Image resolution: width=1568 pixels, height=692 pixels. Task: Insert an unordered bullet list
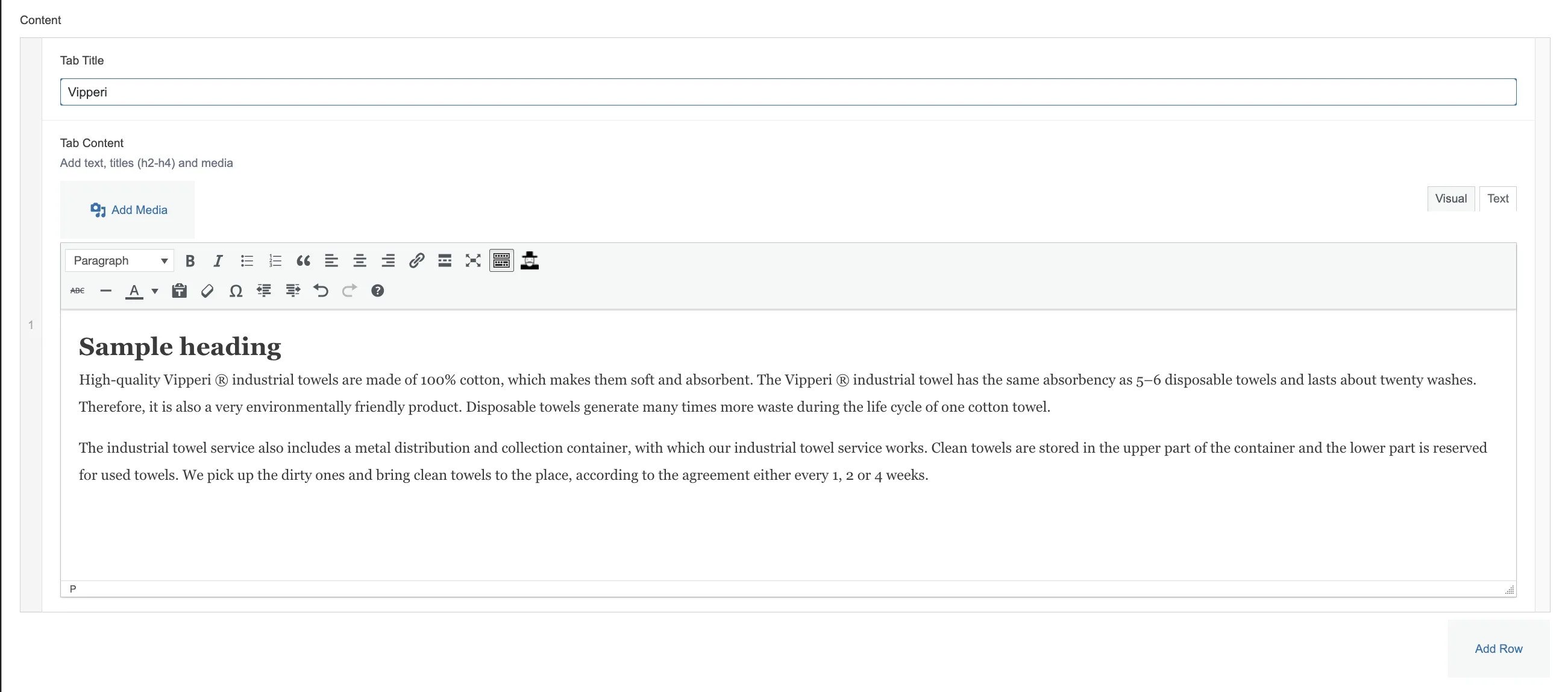point(247,260)
